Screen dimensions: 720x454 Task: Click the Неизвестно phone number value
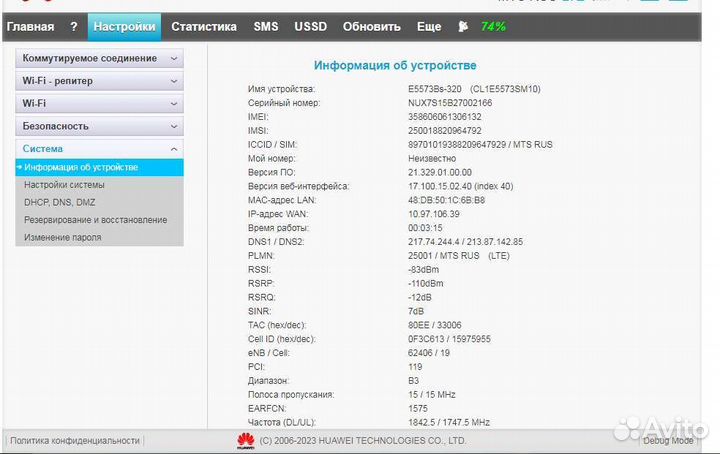click(432, 158)
